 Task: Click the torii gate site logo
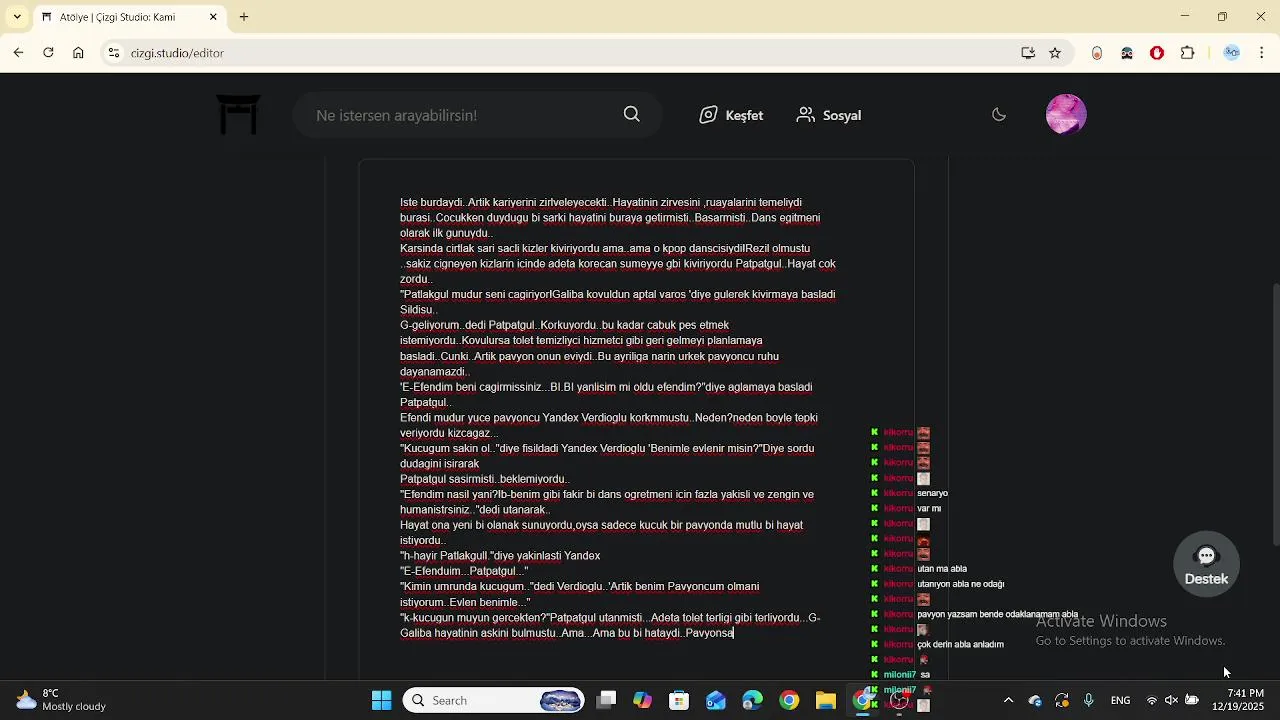point(238,115)
